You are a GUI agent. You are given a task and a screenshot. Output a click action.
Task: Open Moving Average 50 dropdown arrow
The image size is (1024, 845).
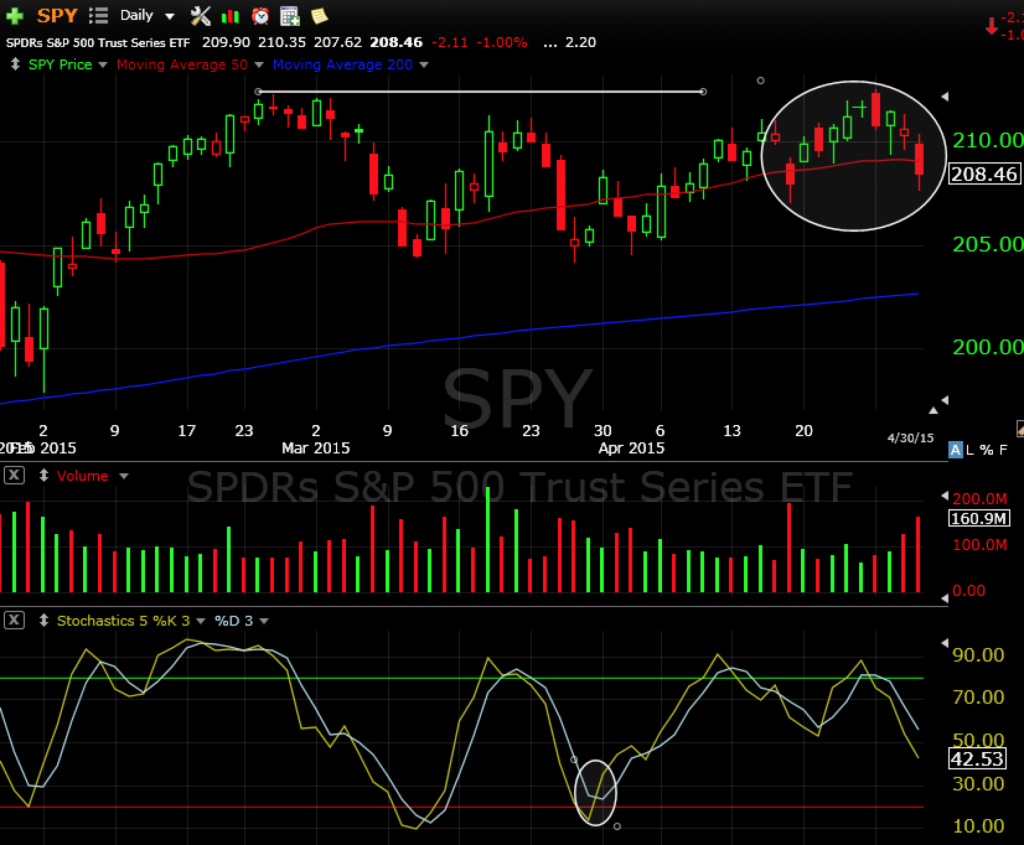click(x=259, y=65)
